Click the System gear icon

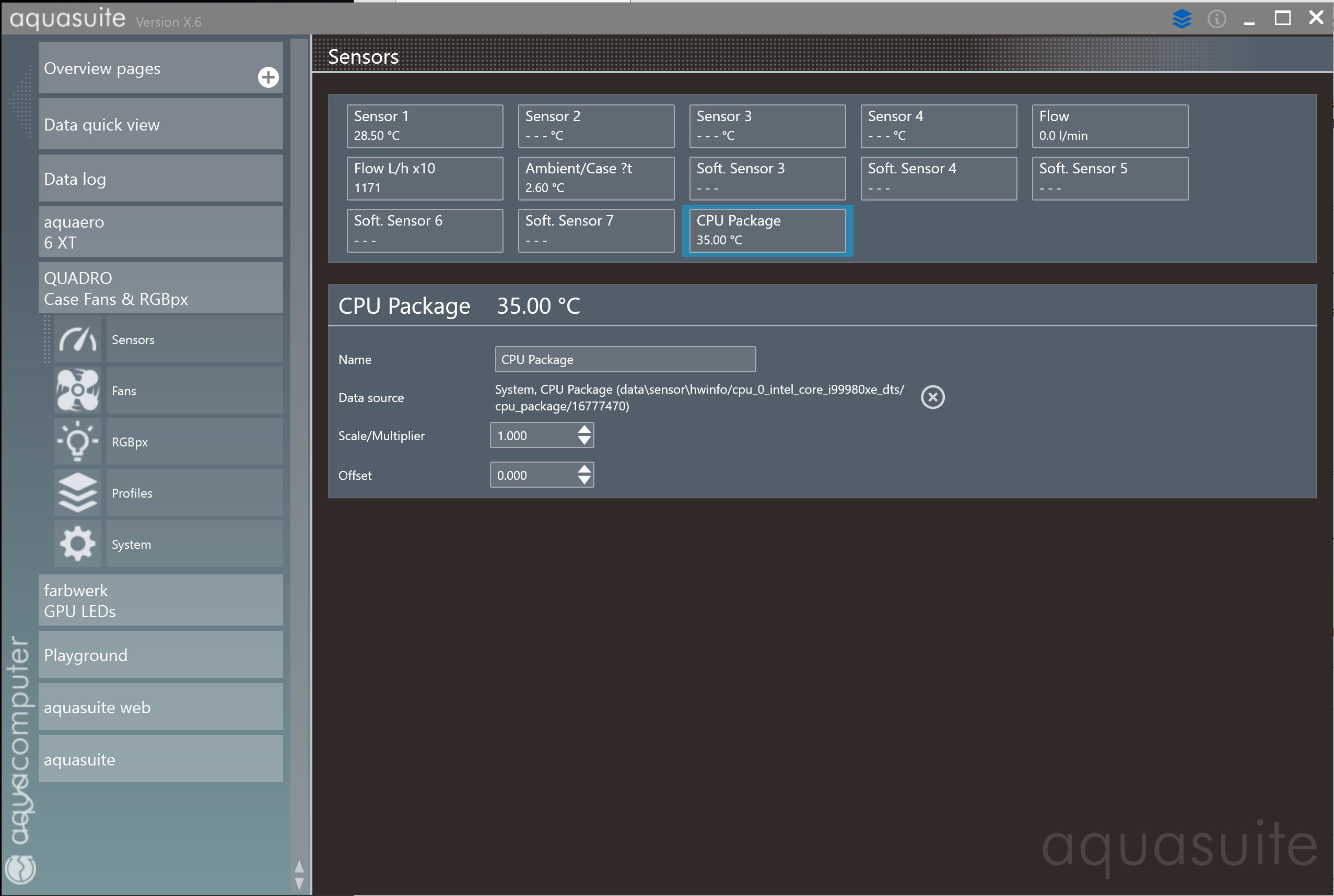[x=78, y=544]
